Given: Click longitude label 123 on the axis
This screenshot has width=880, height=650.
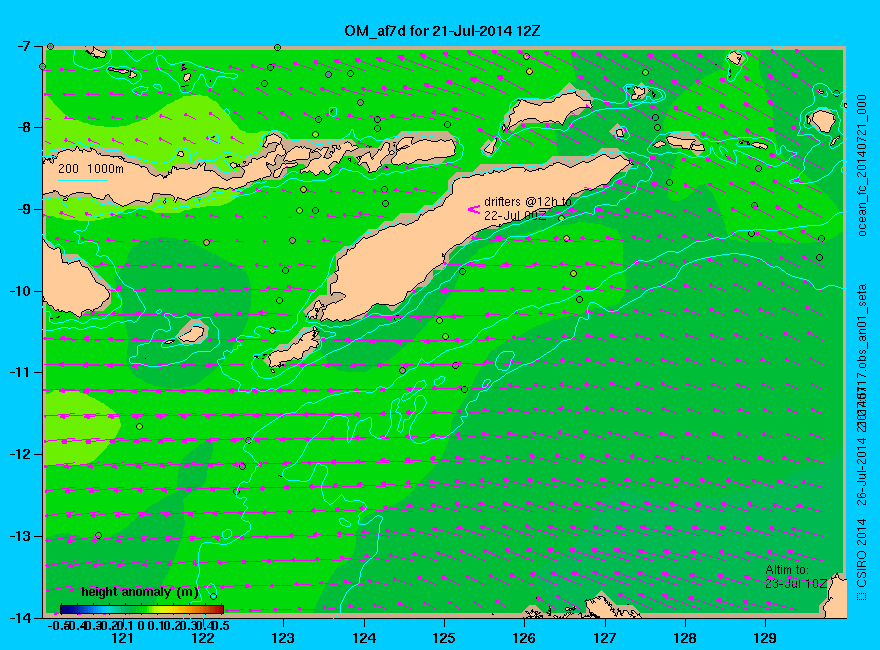Looking at the screenshot, I should tap(283, 638).
